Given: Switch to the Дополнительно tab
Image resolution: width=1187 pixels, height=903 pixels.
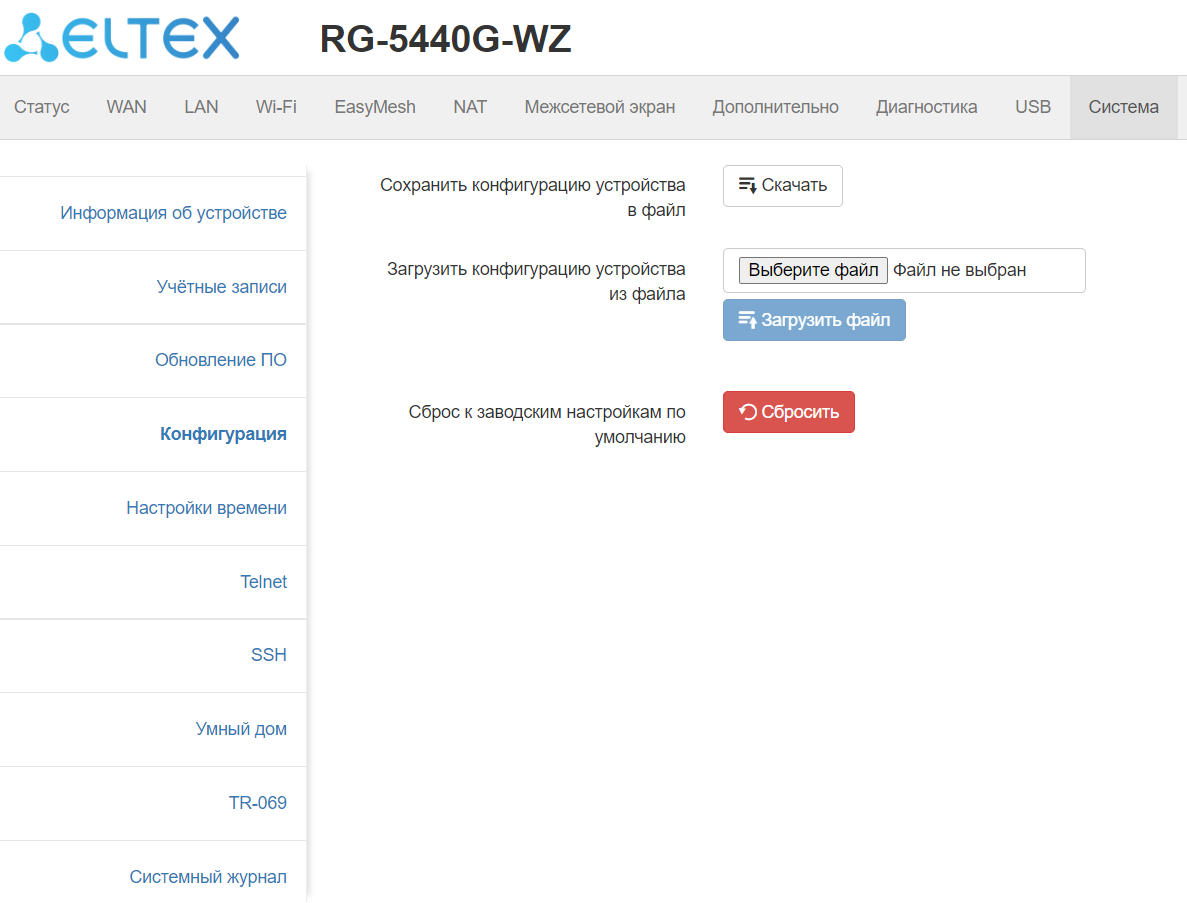Looking at the screenshot, I should pyautogui.click(x=775, y=107).
